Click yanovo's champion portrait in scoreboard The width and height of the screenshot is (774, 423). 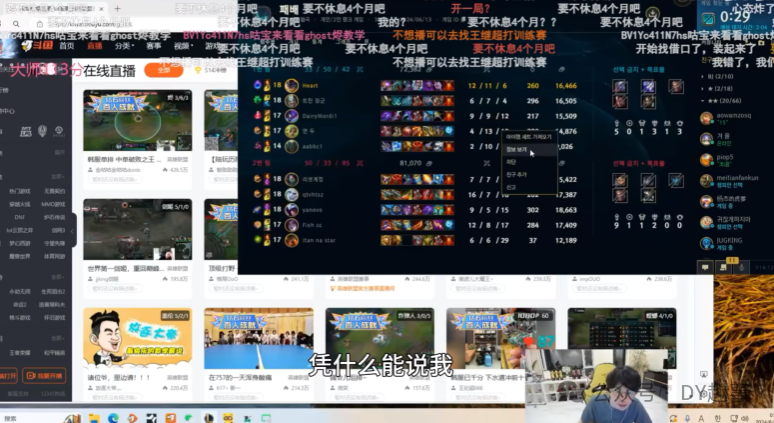tap(291, 210)
